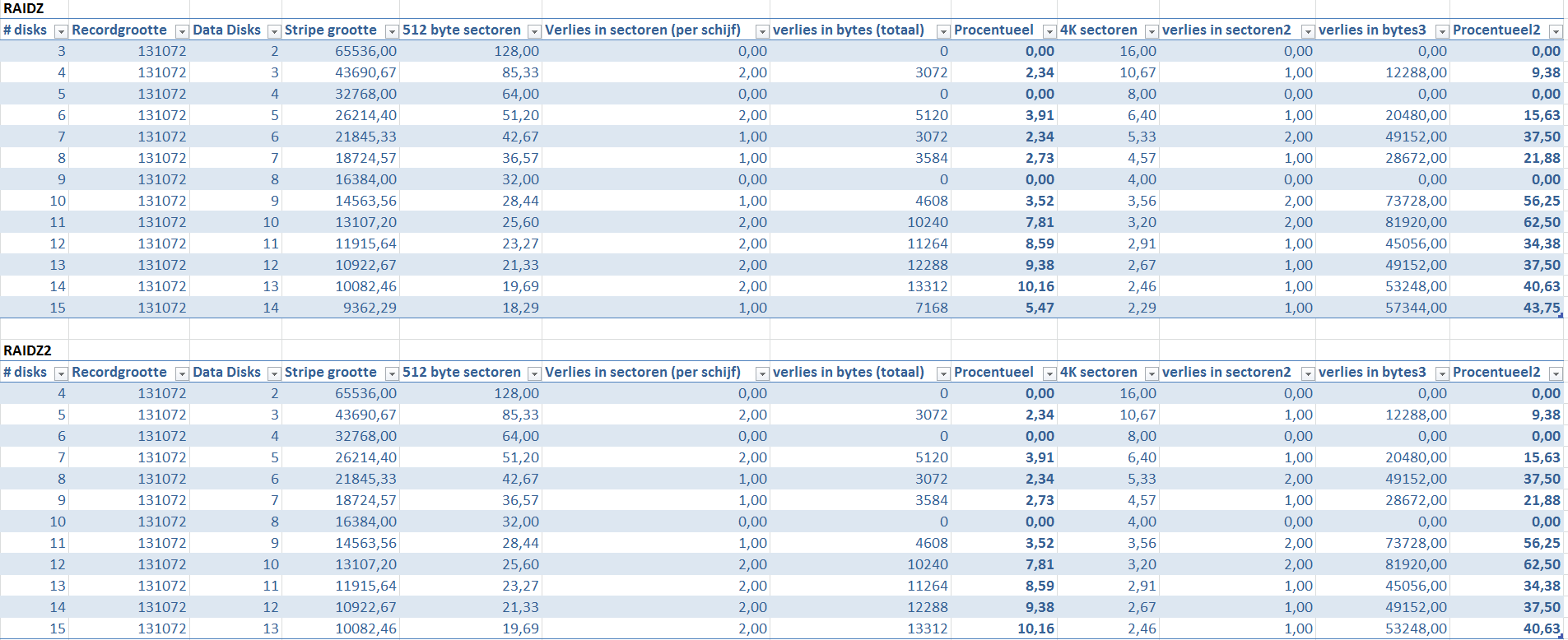In RAIDZ table, select Stripe grootte 14563,56
The width and height of the screenshot is (1568, 640).
coord(341,201)
